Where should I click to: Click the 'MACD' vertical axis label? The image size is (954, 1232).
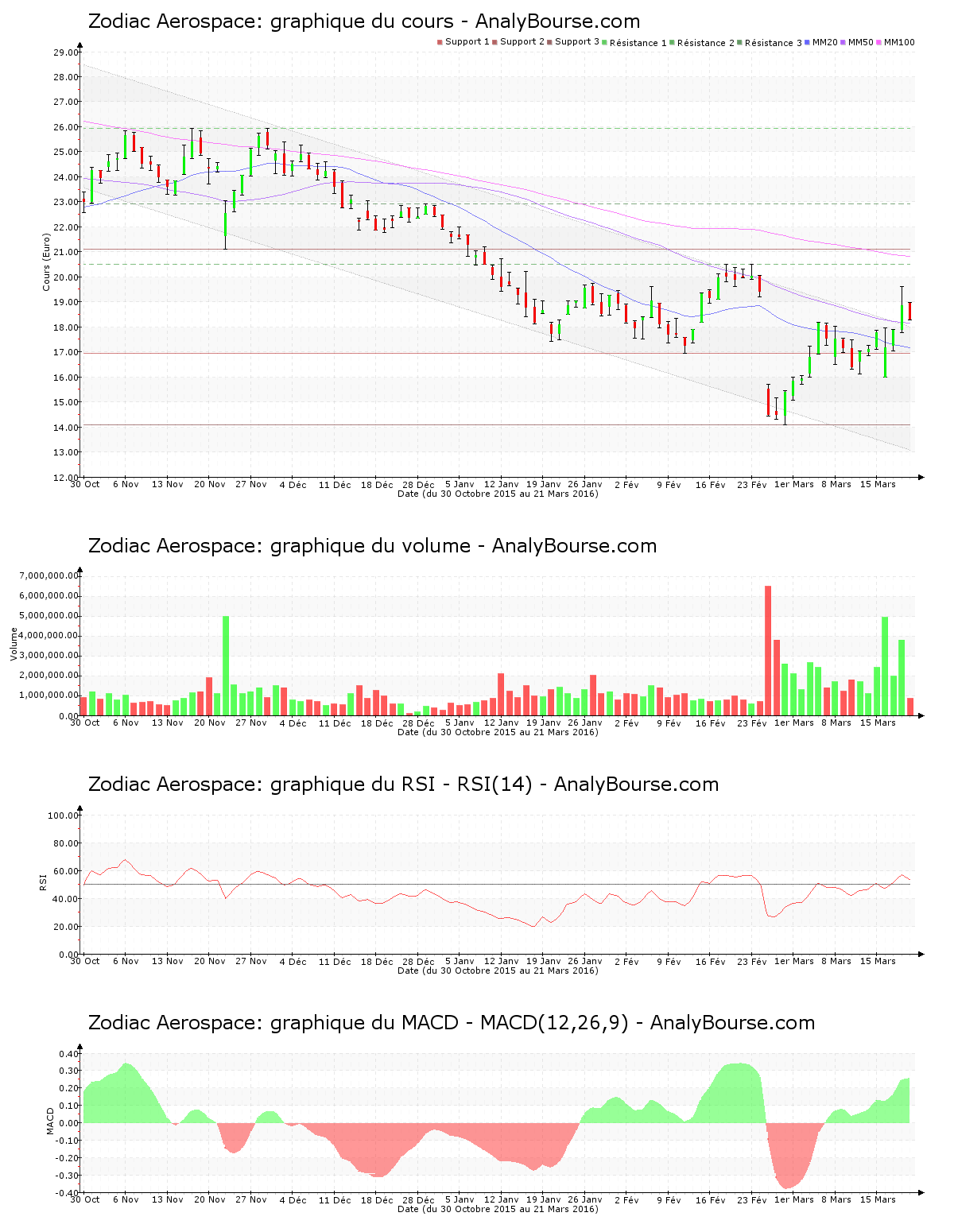point(51,1121)
